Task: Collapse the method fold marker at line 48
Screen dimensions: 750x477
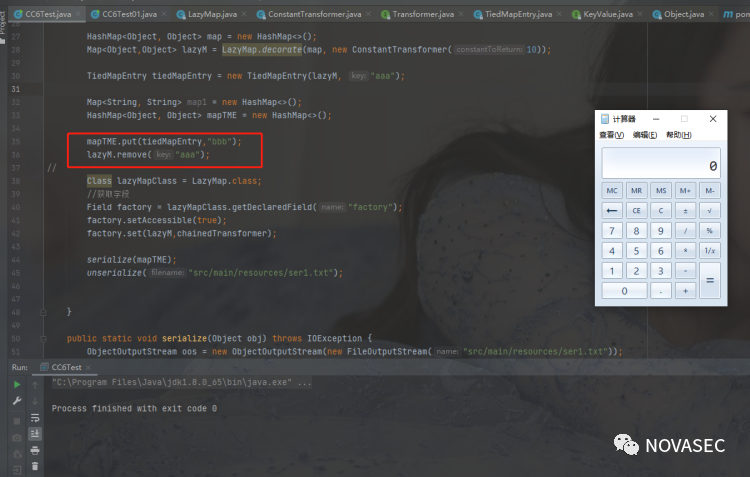Action: [43, 312]
